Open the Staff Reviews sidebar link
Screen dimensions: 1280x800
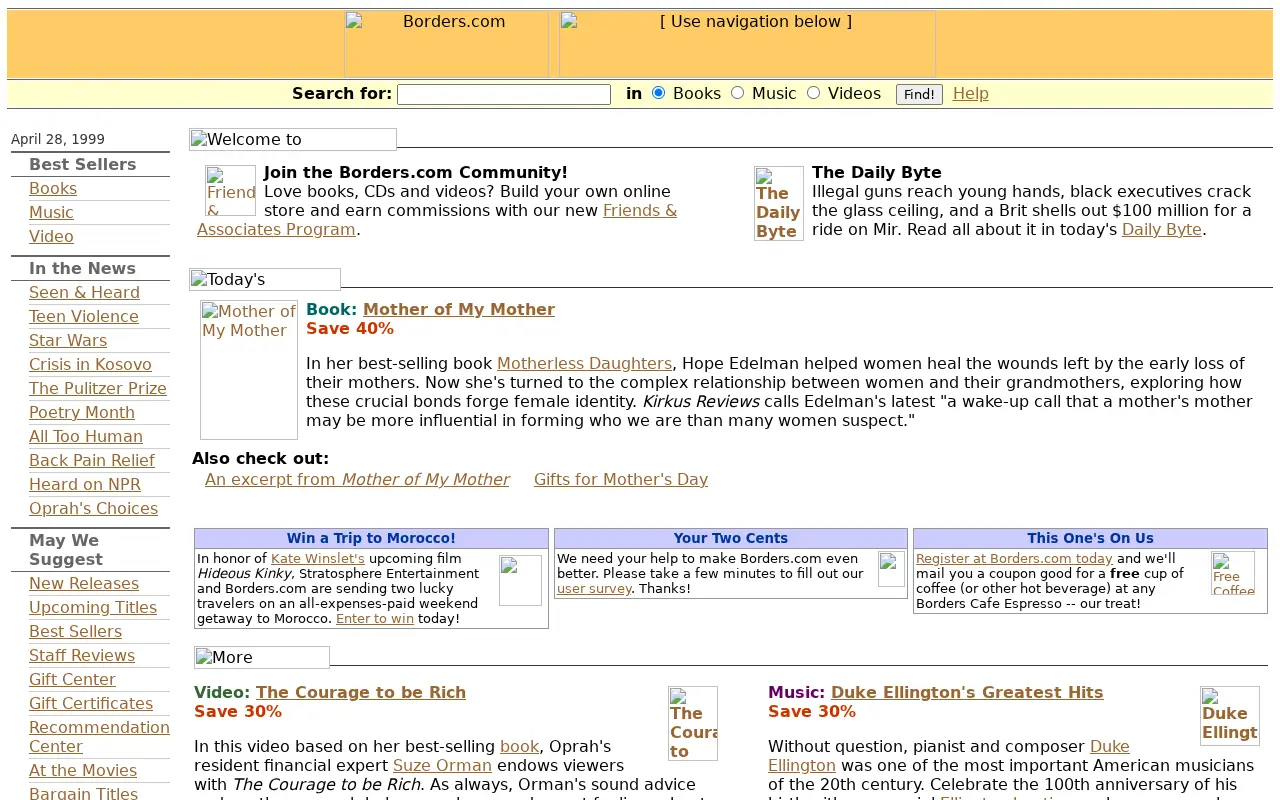click(x=82, y=655)
